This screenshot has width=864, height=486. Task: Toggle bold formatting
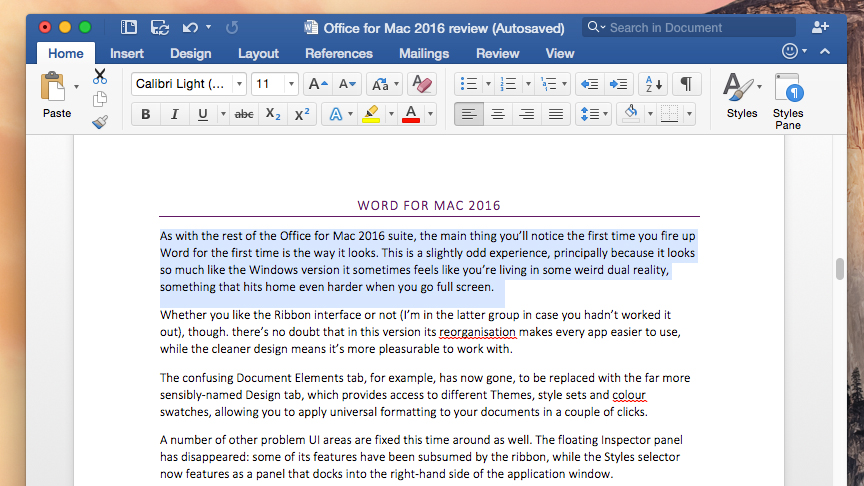click(x=145, y=114)
